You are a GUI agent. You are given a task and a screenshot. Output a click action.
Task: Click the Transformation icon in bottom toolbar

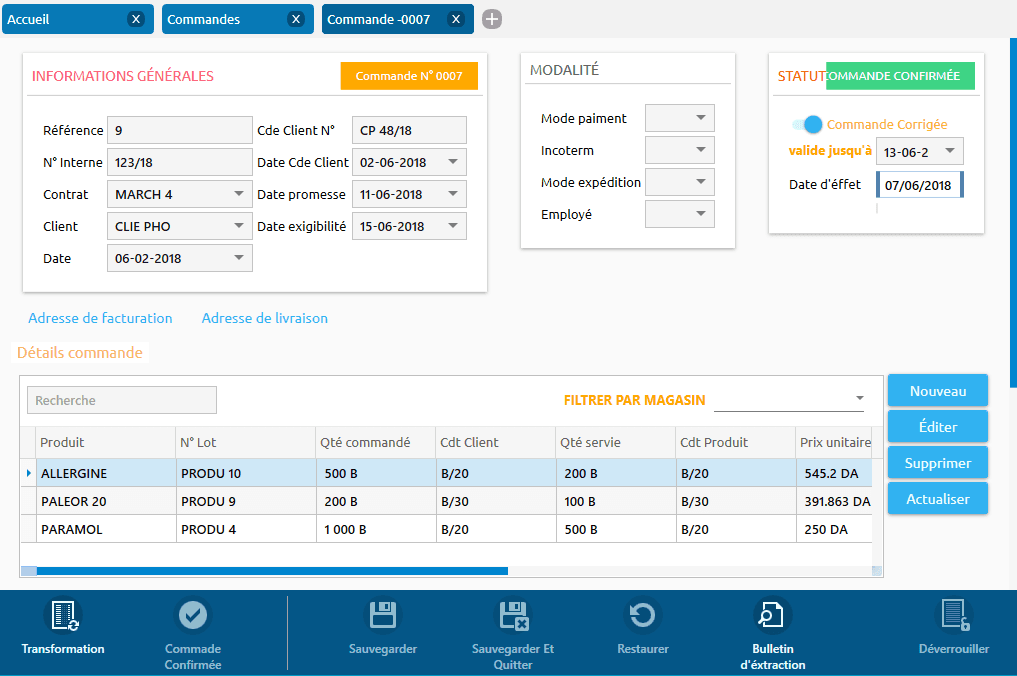tap(64, 615)
